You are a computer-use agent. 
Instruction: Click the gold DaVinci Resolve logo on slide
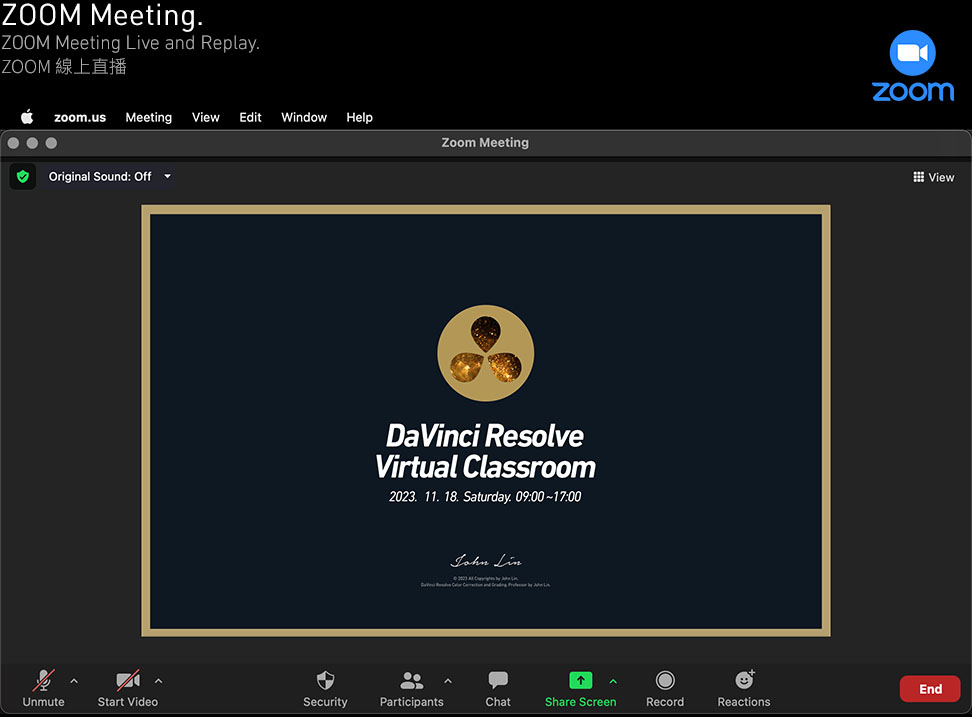pos(485,353)
